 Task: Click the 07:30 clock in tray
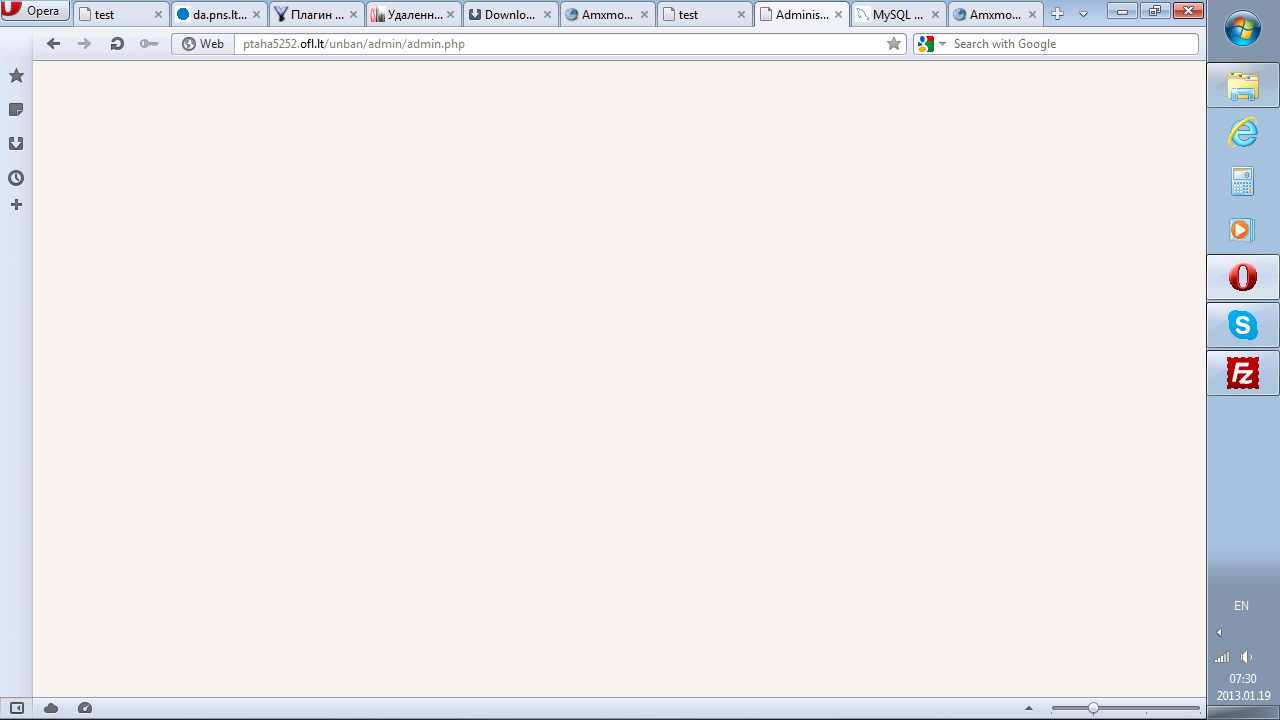tap(1243, 679)
